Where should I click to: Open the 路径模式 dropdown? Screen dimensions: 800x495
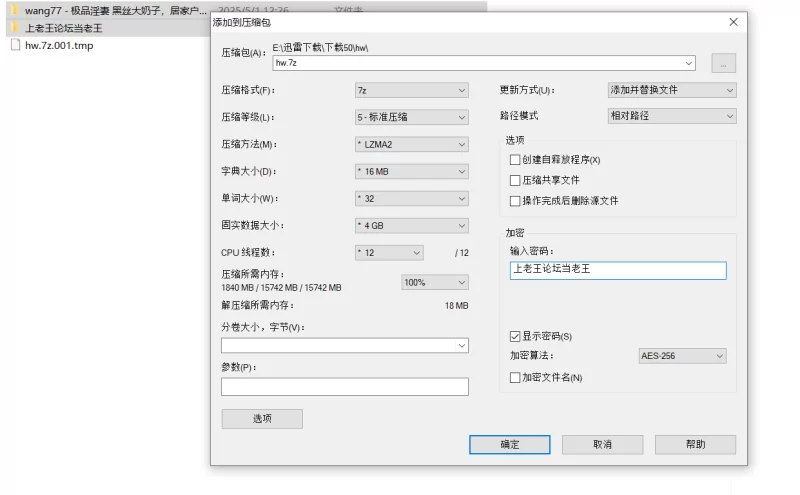(671, 116)
